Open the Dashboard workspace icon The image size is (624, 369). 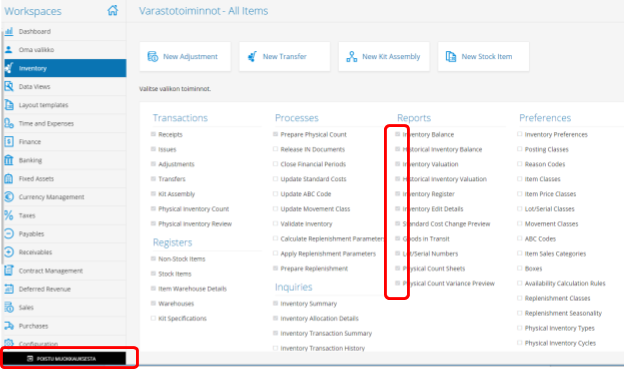[x=9, y=31]
